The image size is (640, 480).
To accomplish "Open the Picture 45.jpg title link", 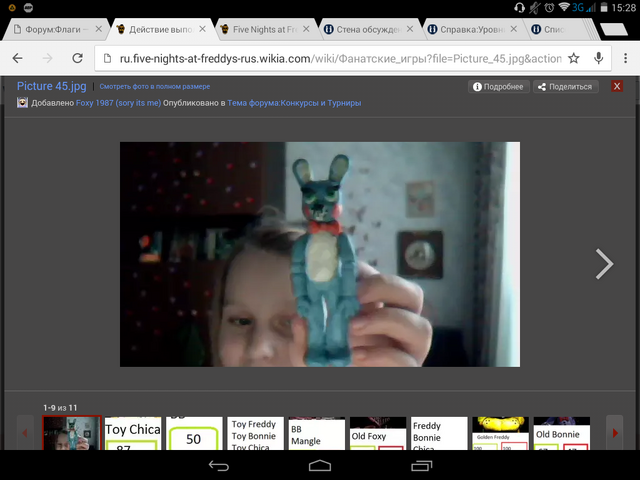I will click(51, 86).
